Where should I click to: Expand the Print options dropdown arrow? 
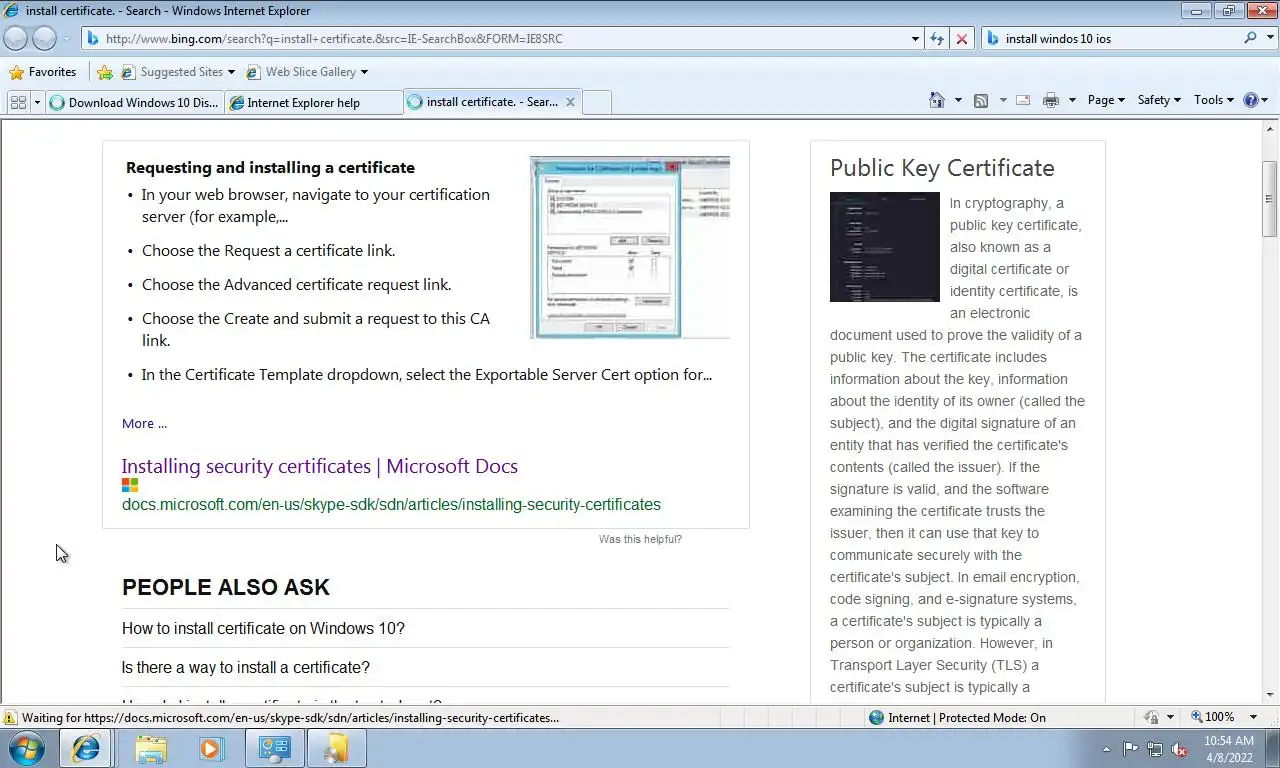pyautogui.click(x=1072, y=100)
